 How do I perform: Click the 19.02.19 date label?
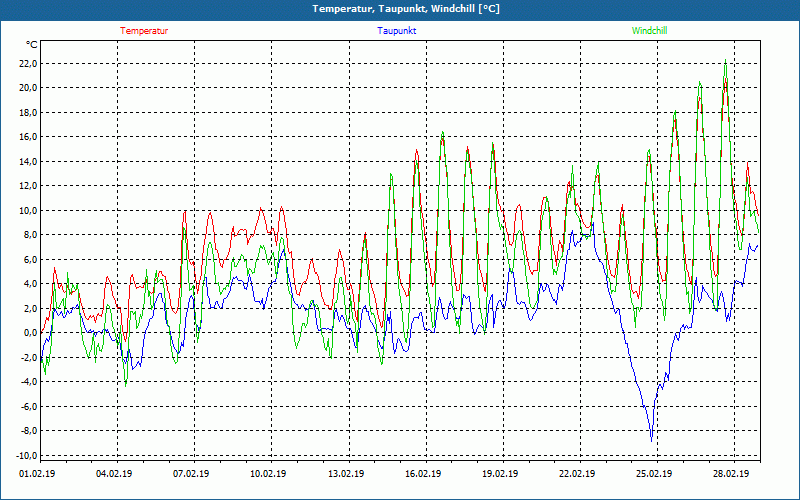(x=501, y=473)
